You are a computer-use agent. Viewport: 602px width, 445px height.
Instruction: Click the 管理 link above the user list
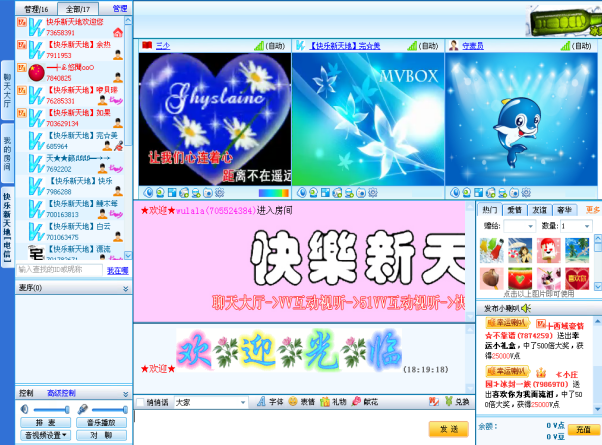click(120, 8)
